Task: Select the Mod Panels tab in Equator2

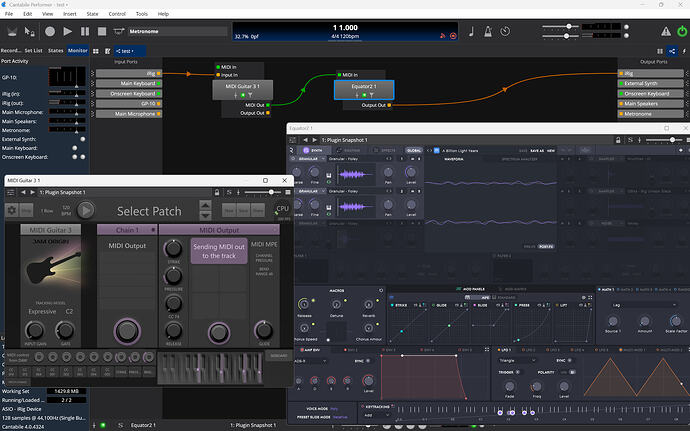Action: (470, 289)
